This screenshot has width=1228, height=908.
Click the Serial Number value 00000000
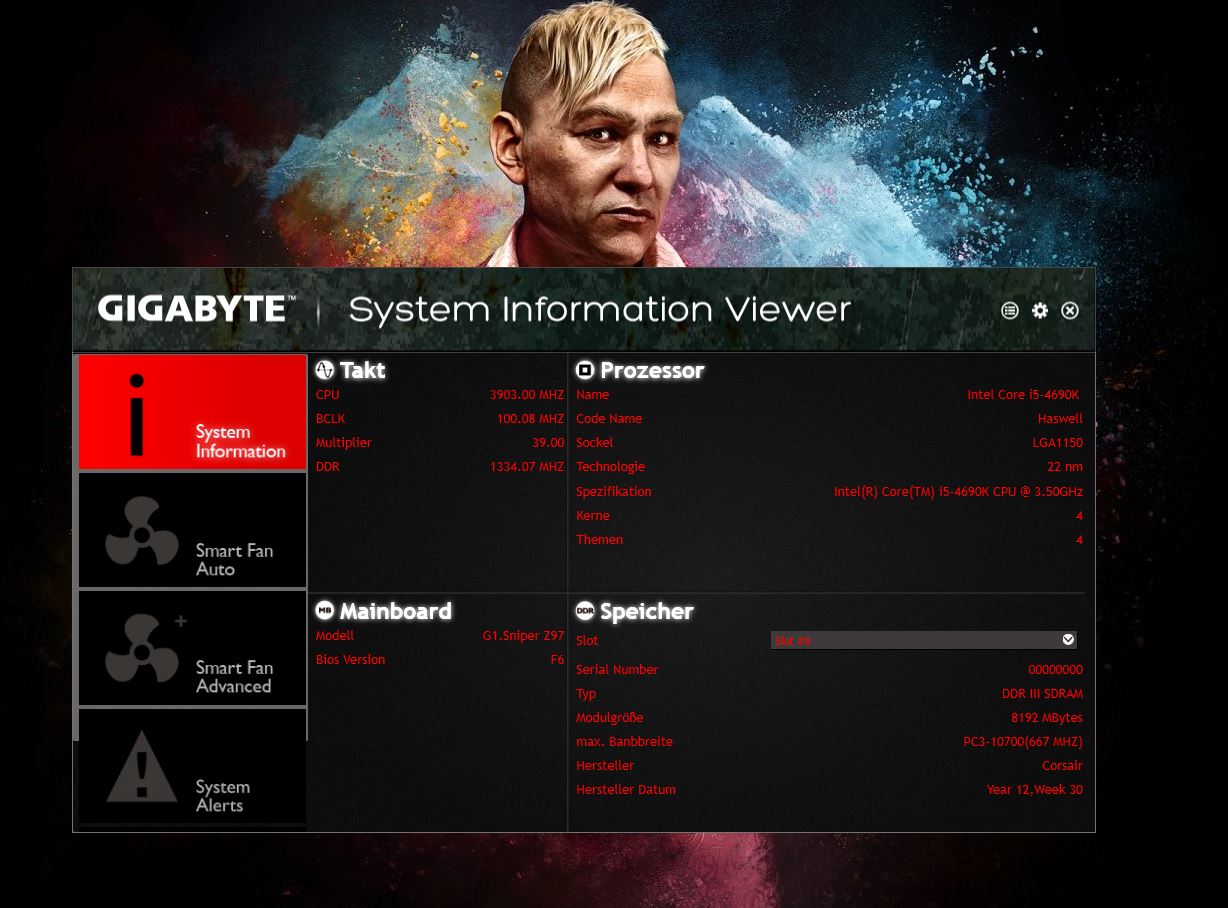pyautogui.click(x=1055, y=670)
